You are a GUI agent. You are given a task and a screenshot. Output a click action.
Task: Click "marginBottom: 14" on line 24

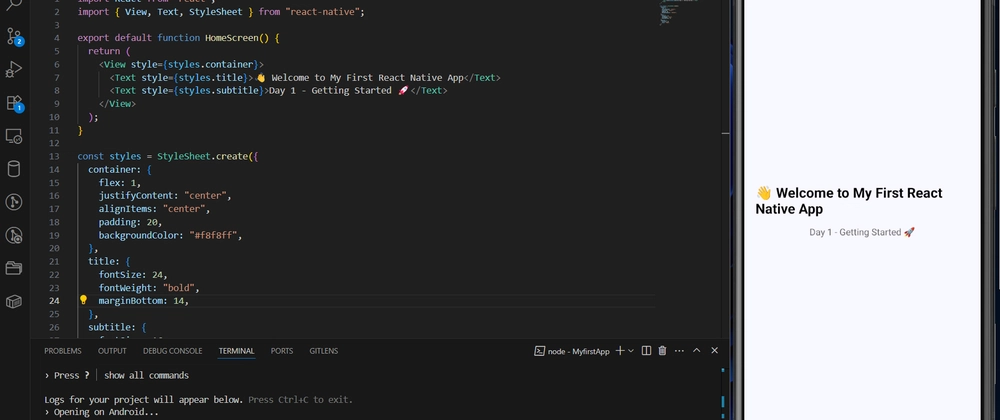coord(141,301)
